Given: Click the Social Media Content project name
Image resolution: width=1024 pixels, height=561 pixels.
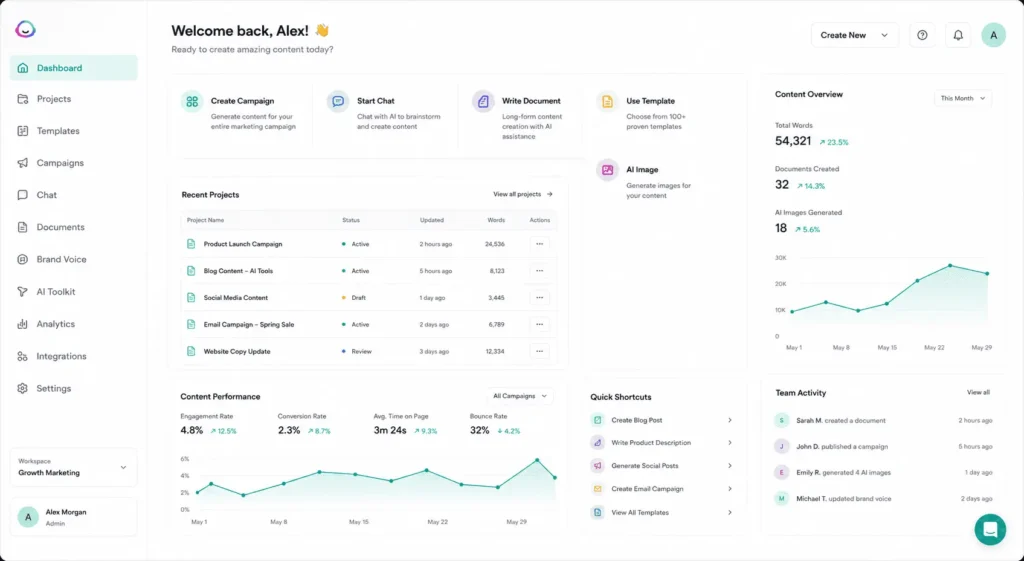Looking at the screenshot, I should click(x=236, y=297).
